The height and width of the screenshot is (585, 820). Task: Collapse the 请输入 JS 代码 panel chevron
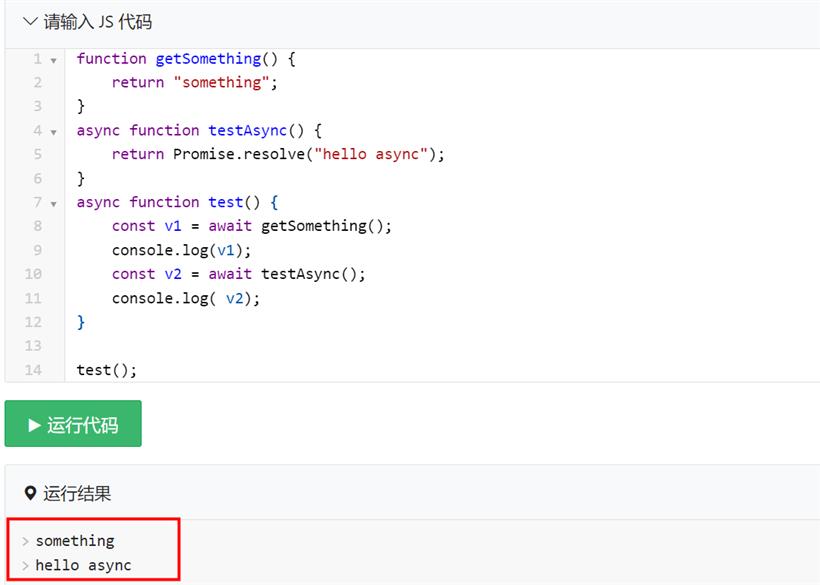click(x=30, y=21)
